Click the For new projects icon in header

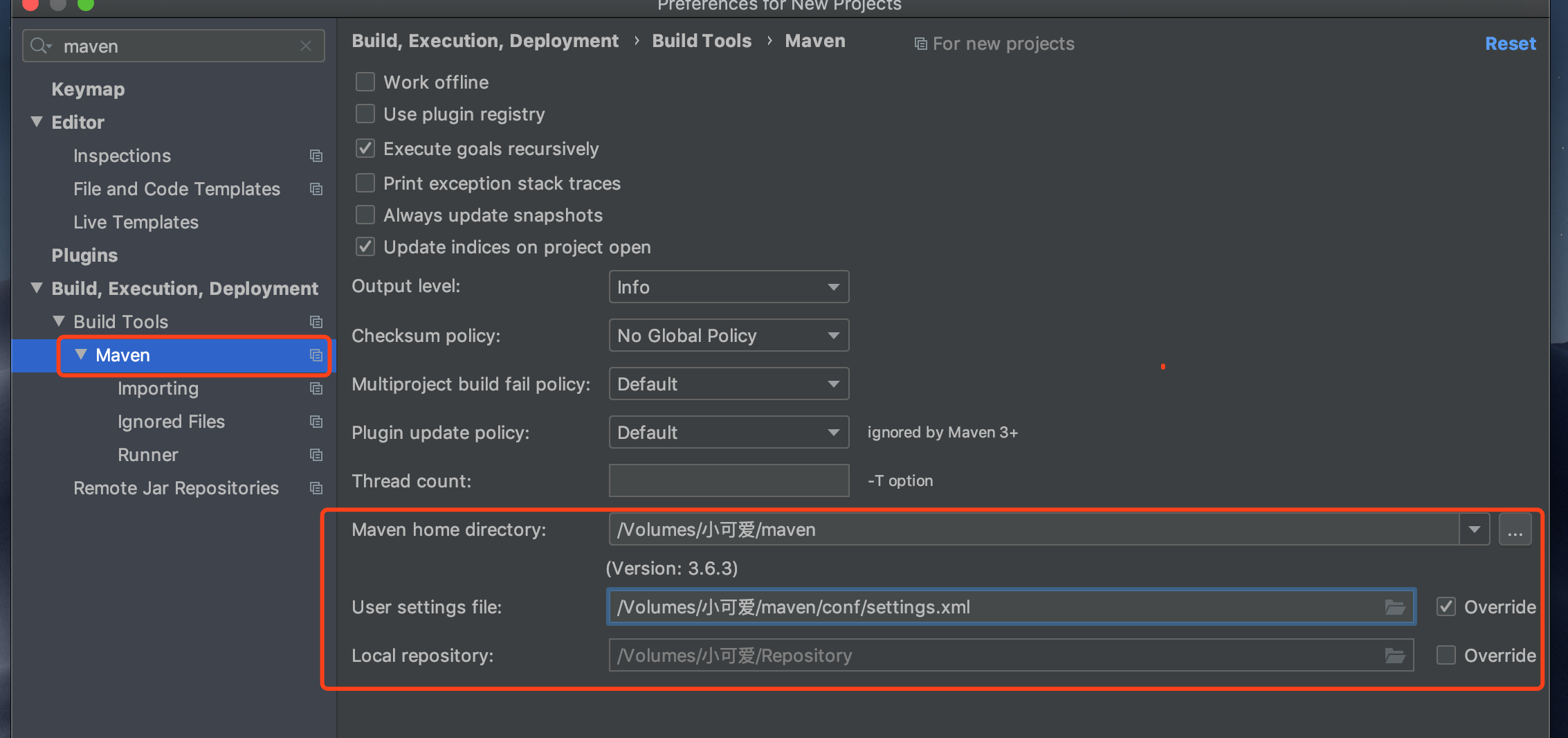click(x=920, y=44)
